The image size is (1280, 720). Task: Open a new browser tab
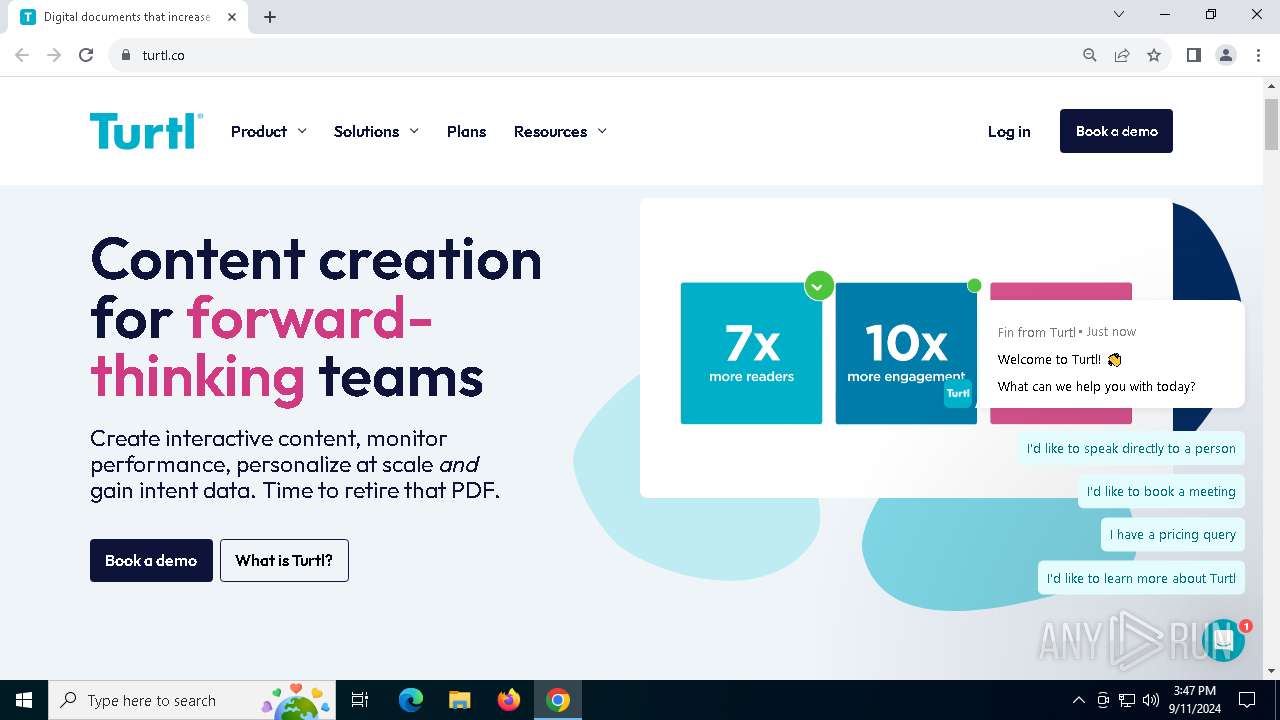(x=270, y=17)
